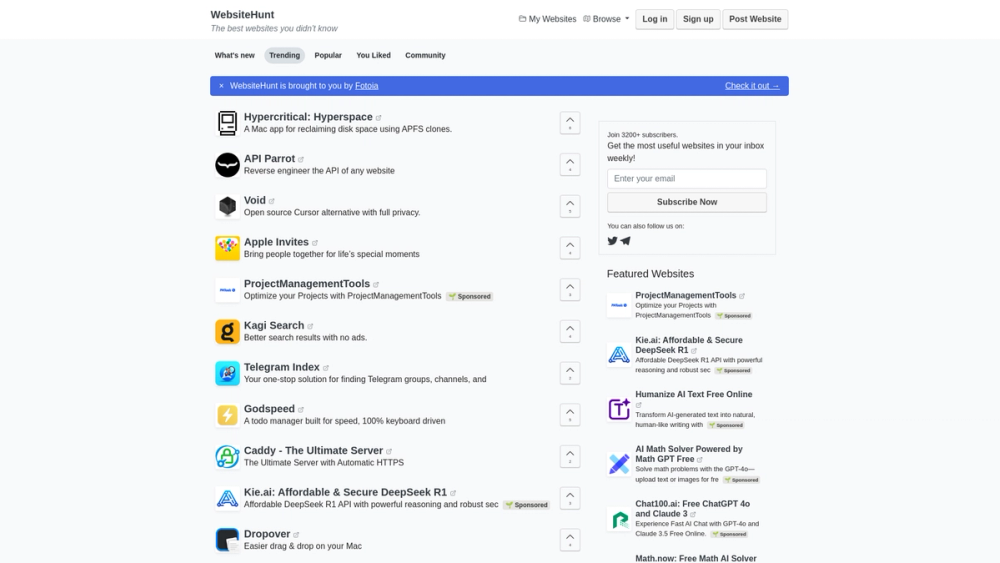Click Subscribe Now button
The image size is (1000, 563).
tap(687, 202)
